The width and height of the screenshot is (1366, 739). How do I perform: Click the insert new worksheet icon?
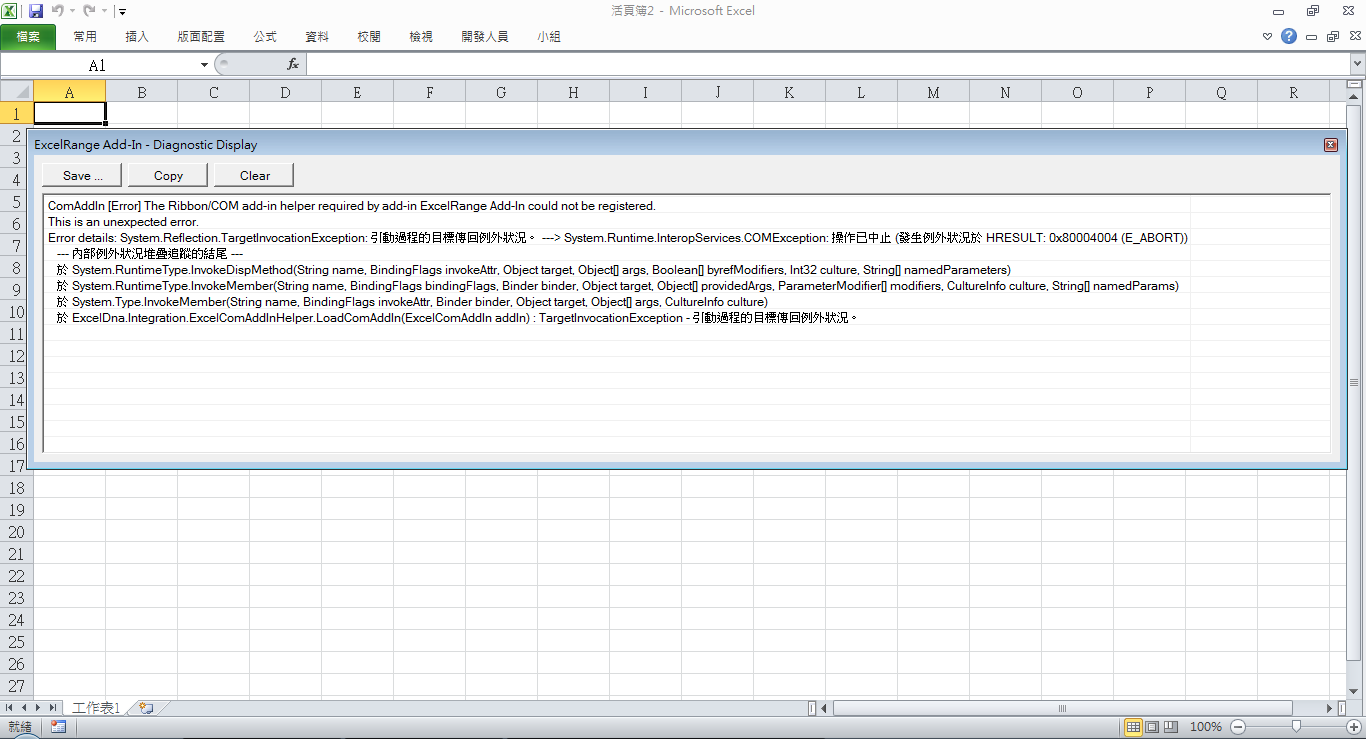point(147,708)
